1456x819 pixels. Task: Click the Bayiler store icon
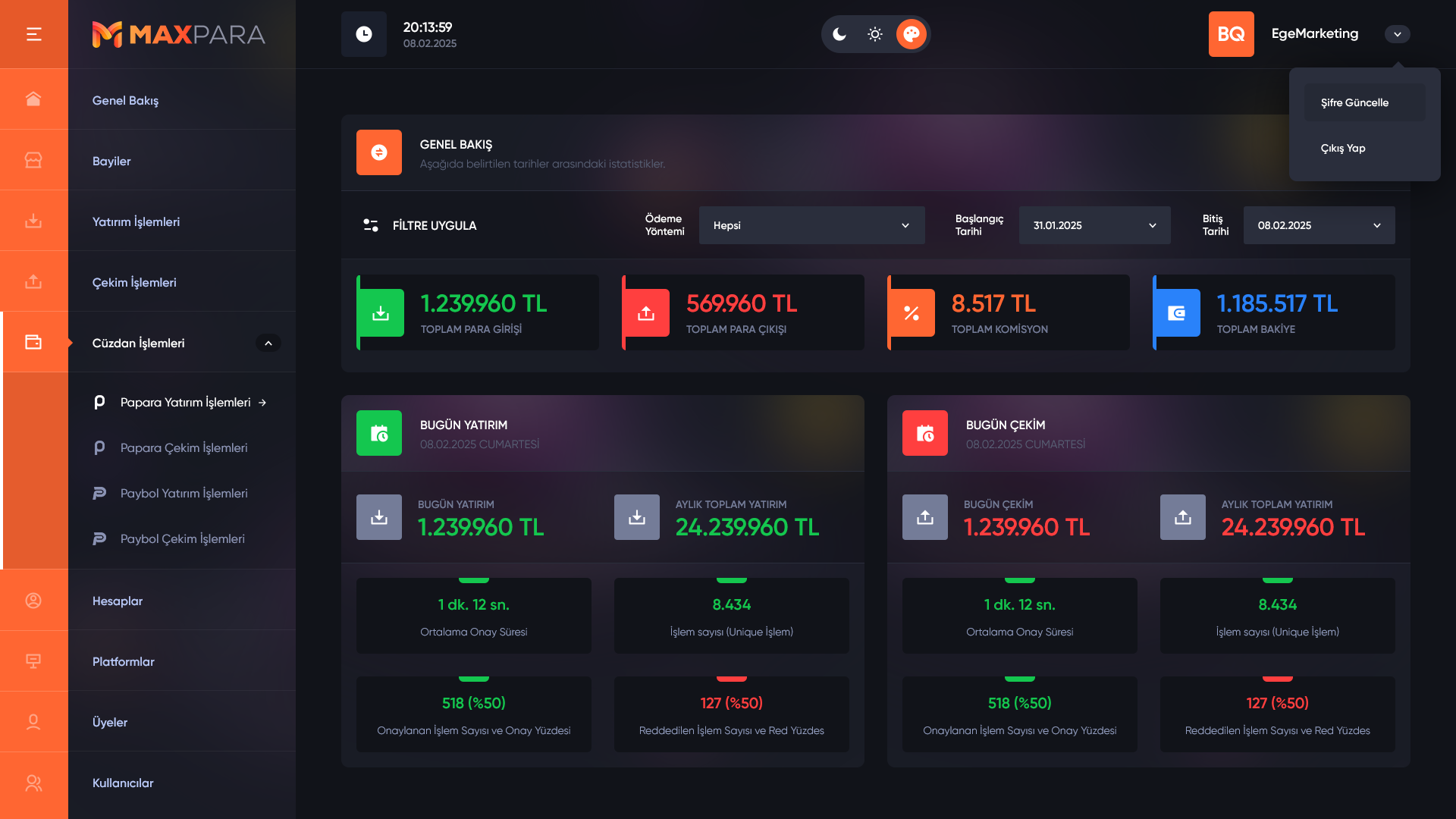coord(33,160)
